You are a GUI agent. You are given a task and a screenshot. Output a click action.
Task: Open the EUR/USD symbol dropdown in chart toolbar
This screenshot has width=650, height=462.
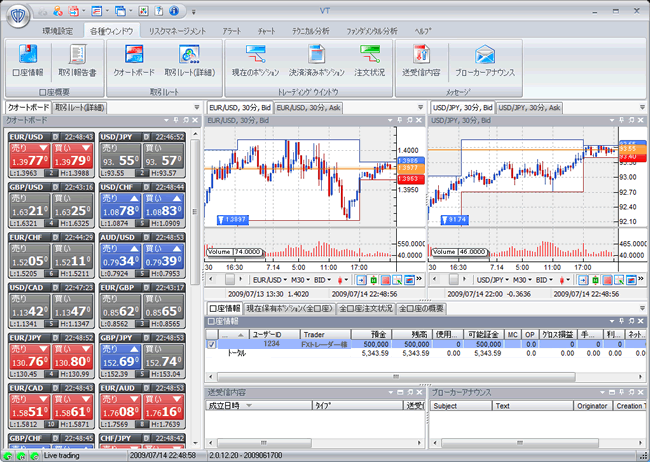pyautogui.click(x=270, y=280)
